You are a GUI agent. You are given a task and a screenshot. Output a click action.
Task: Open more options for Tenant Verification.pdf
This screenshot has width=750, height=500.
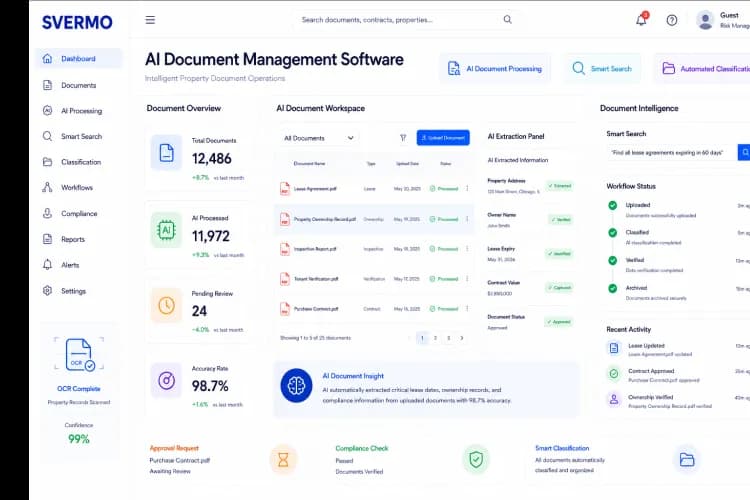click(x=467, y=279)
